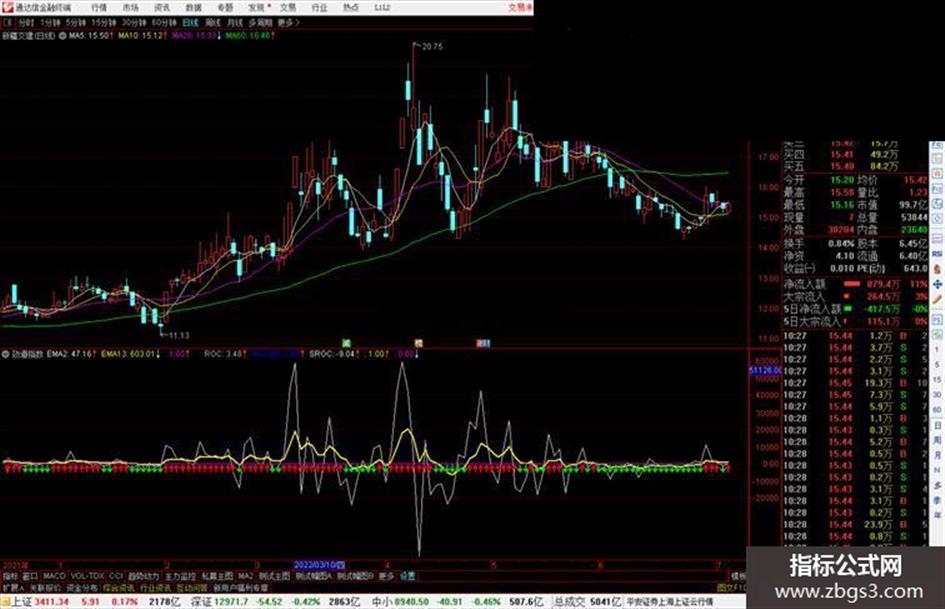Click the green marker icon under the main chart
This screenshot has height=609, width=945.
click(x=346, y=343)
